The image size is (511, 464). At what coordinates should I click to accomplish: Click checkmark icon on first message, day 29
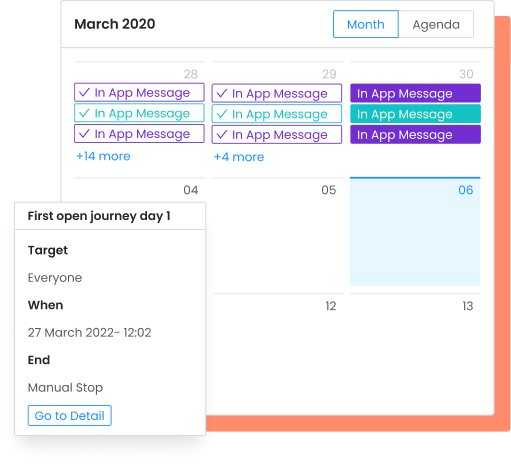222,93
